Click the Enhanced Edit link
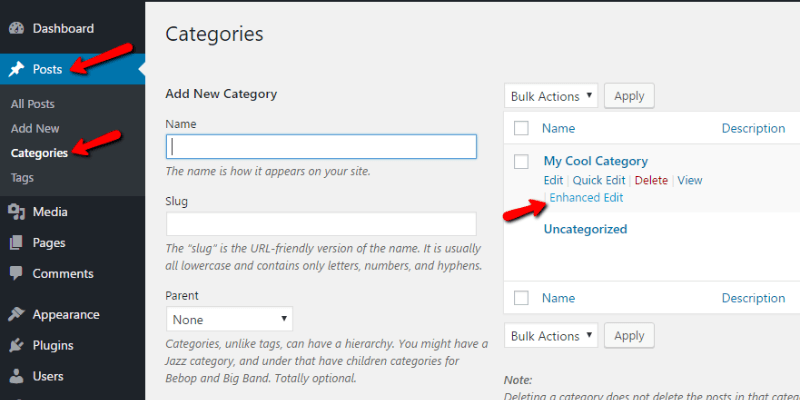This screenshot has height=400, width=800. [586, 198]
